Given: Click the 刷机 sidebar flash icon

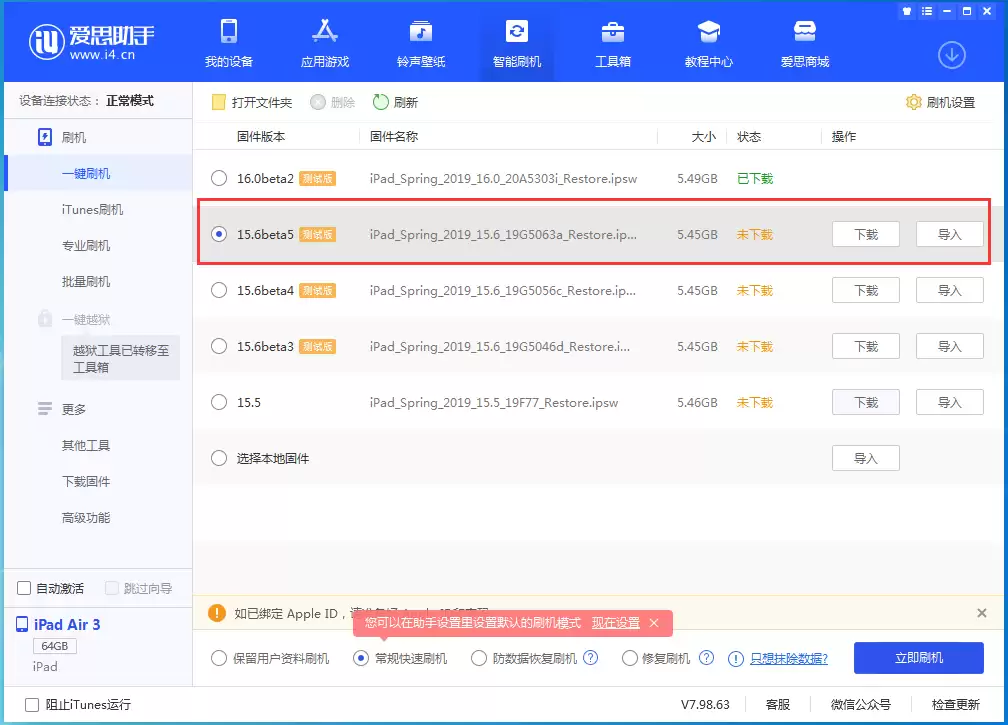Looking at the screenshot, I should [x=45, y=137].
